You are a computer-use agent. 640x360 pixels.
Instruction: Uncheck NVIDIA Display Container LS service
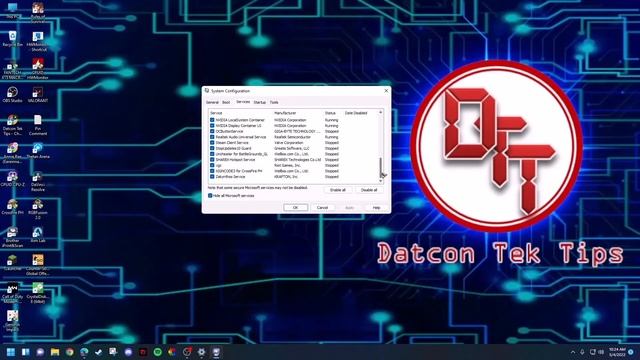click(212, 126)
